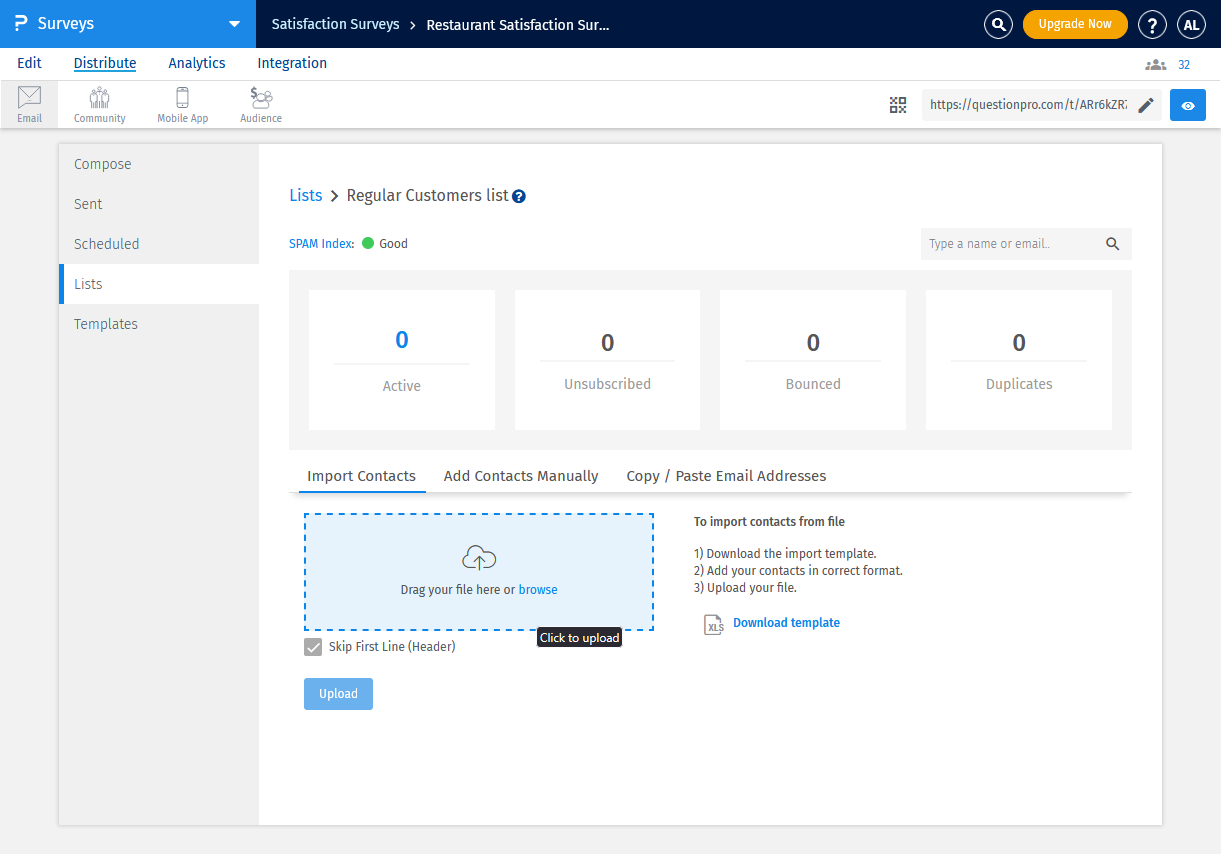Preview the survey with eye button
Screen dimensions: 1221x854
[x=1188, y=105]
